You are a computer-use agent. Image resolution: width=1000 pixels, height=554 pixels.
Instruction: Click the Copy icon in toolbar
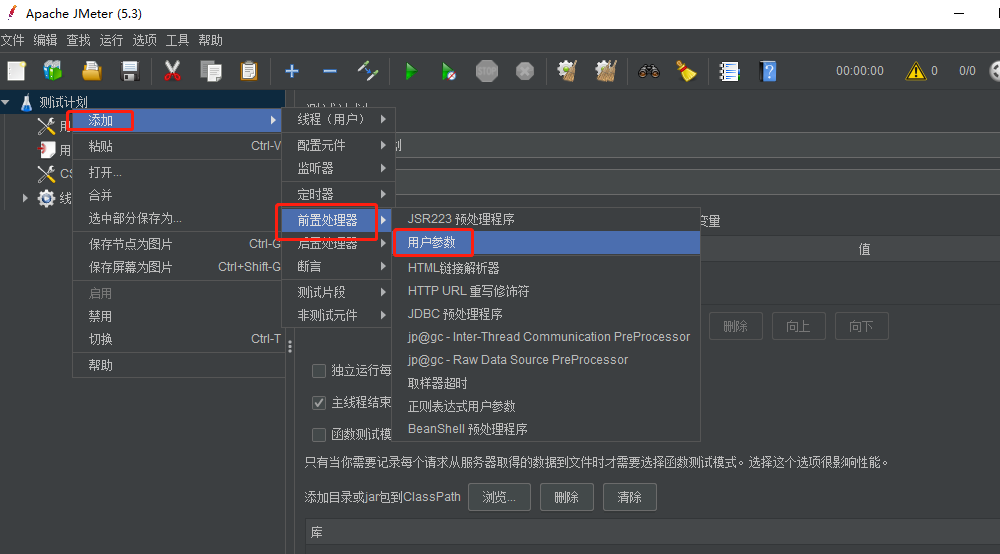coord(210,71)
